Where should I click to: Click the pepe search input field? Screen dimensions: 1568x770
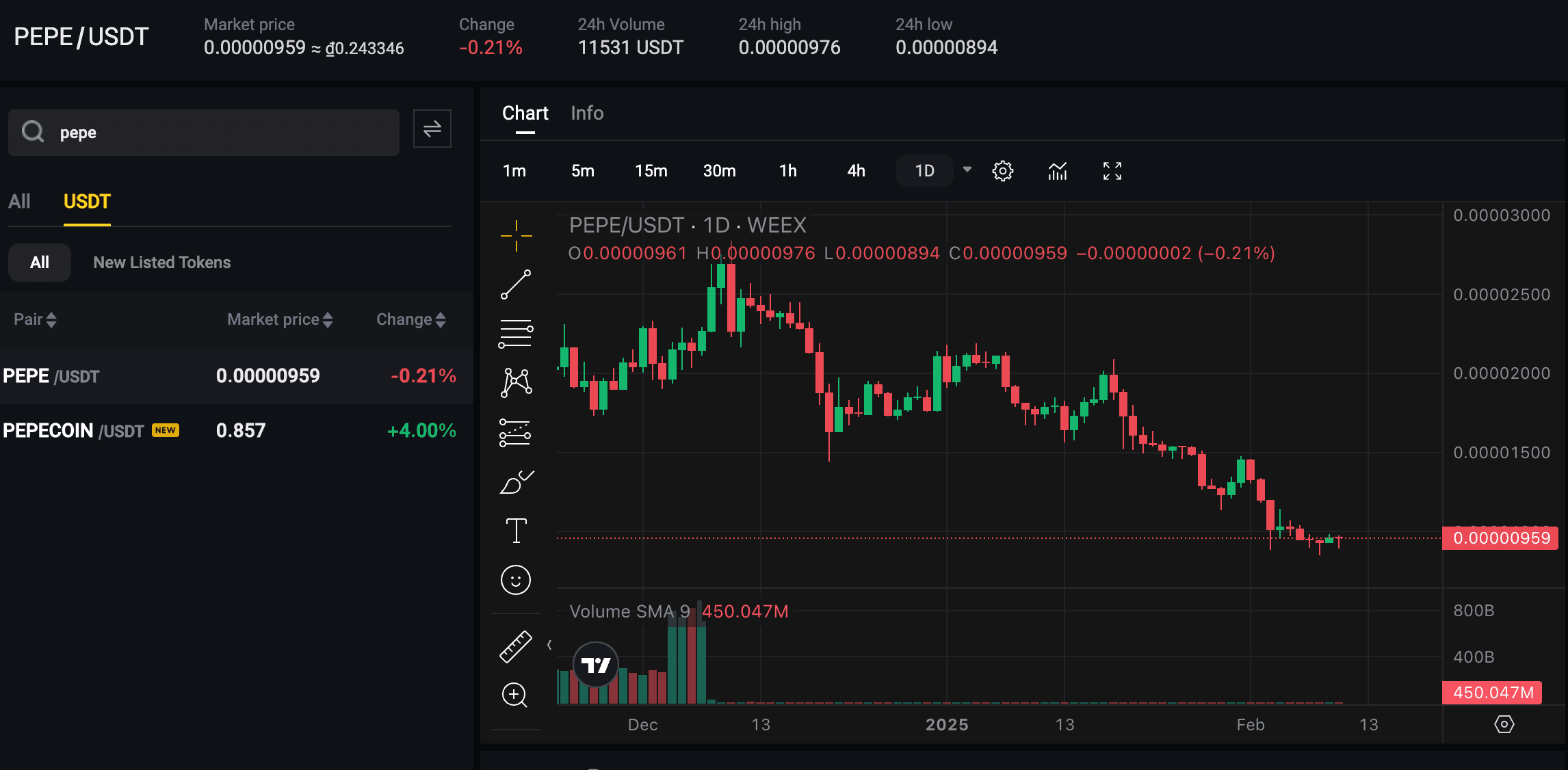[204, 132]
